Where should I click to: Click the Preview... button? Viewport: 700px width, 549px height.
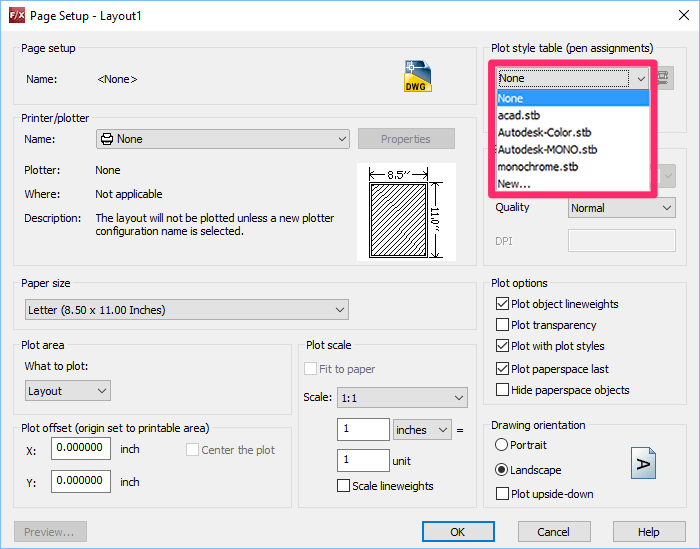tap(50, 532)
